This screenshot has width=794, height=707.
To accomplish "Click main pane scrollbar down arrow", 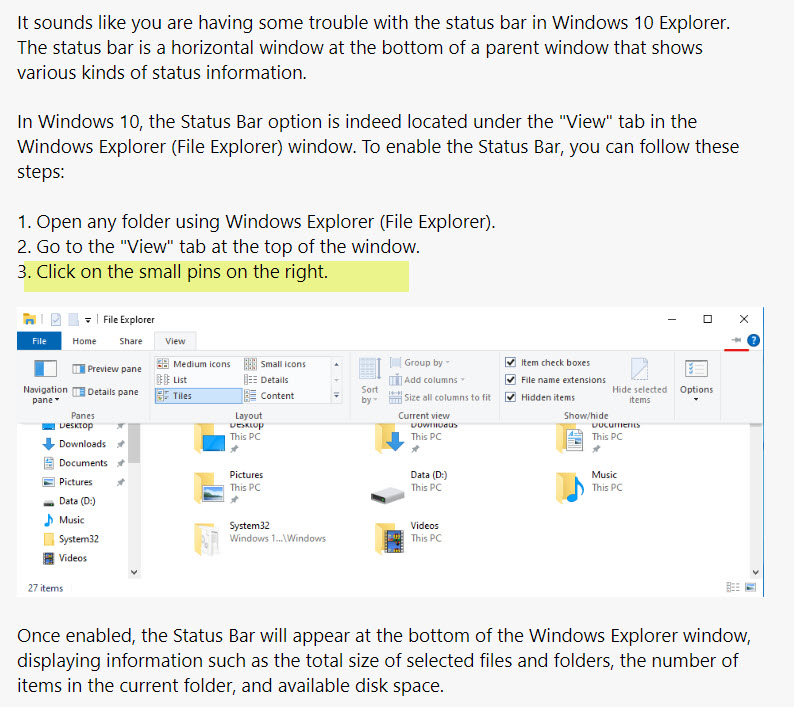I will [x=756, y=572].
